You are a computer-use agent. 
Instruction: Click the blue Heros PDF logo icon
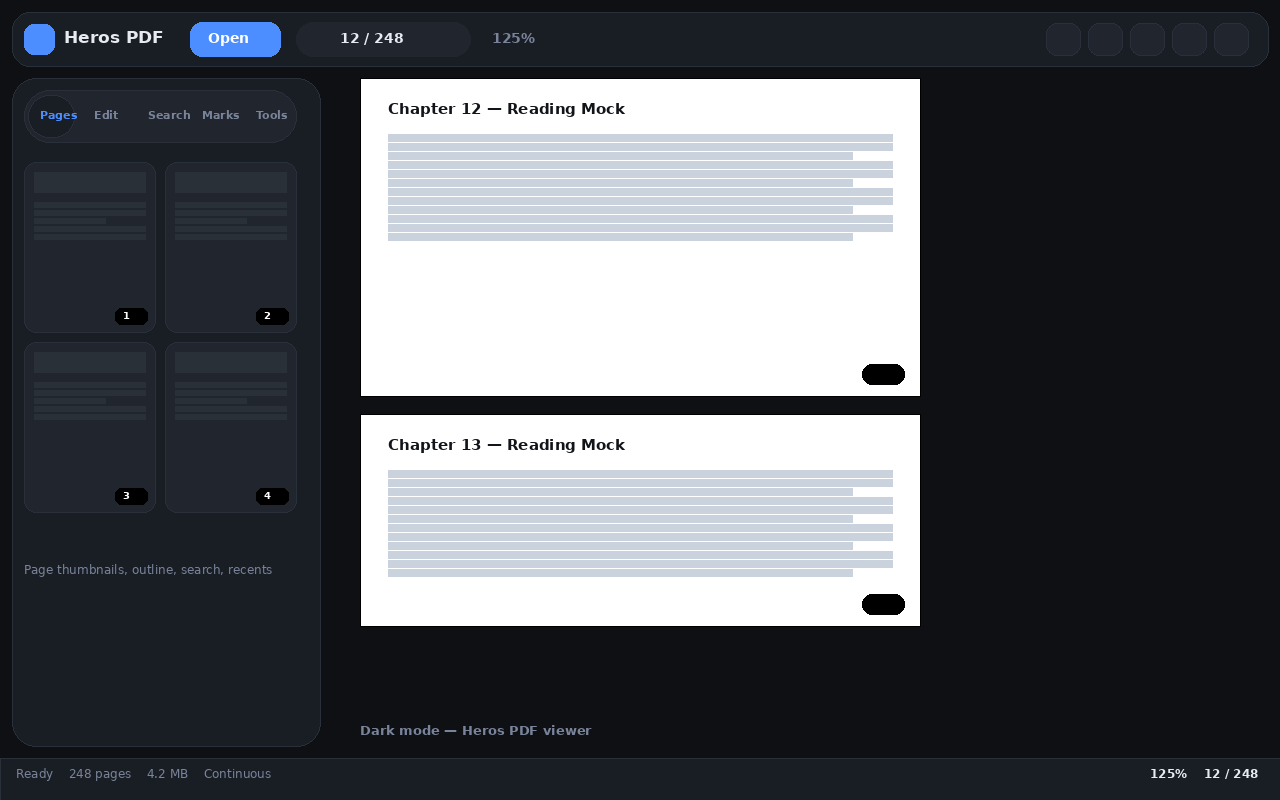pos(39,39)
